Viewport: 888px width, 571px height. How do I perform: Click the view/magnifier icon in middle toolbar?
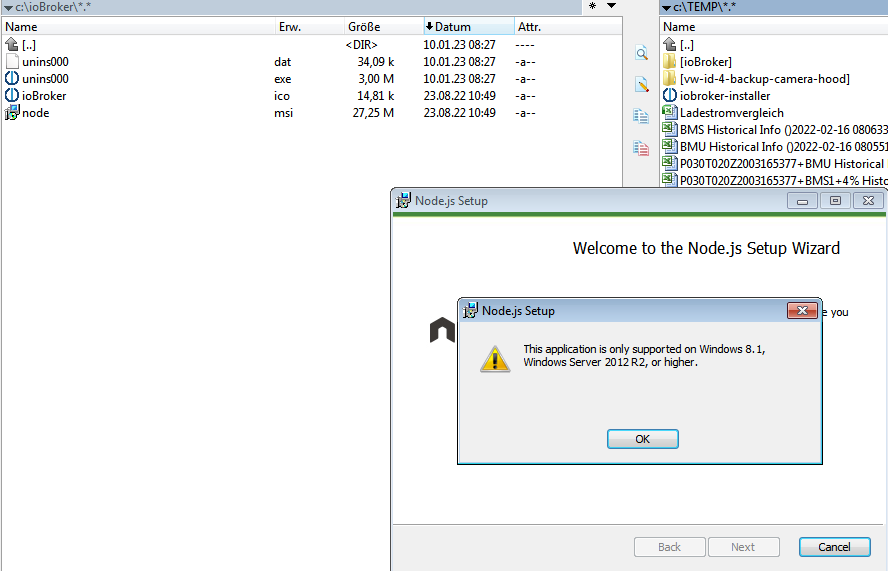pyautogui.click(x=641, y=54)
